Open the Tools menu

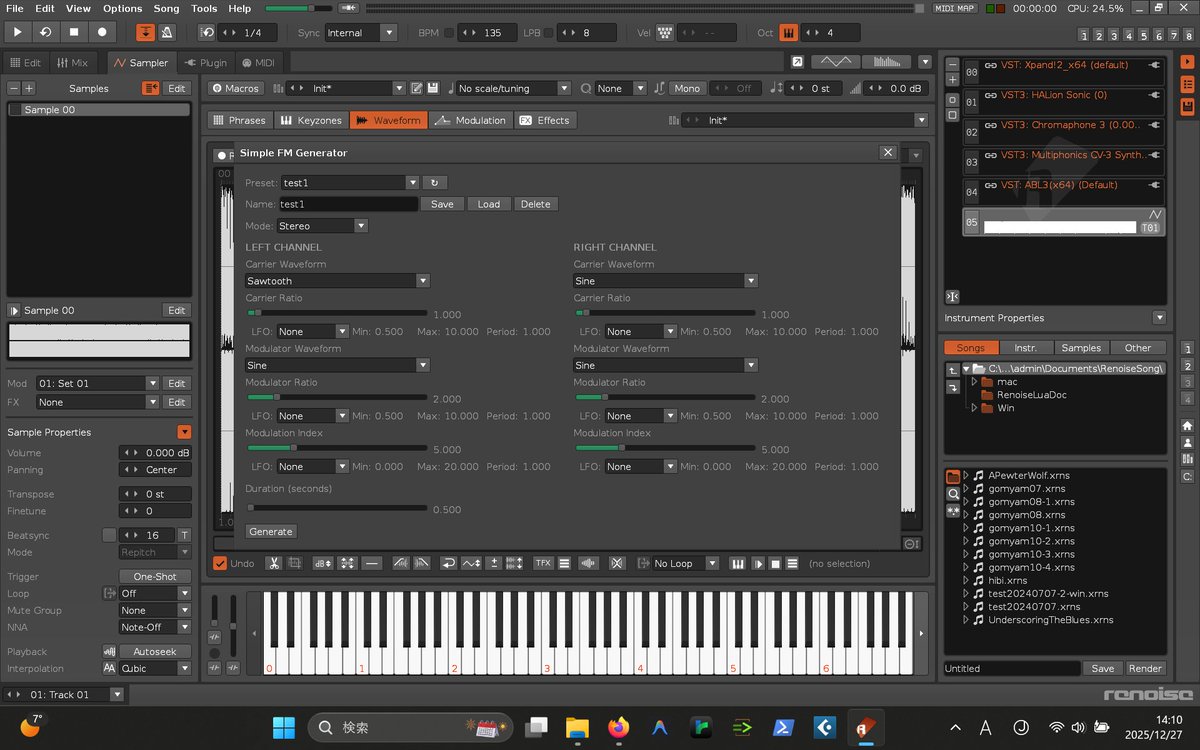click(204, 8)
